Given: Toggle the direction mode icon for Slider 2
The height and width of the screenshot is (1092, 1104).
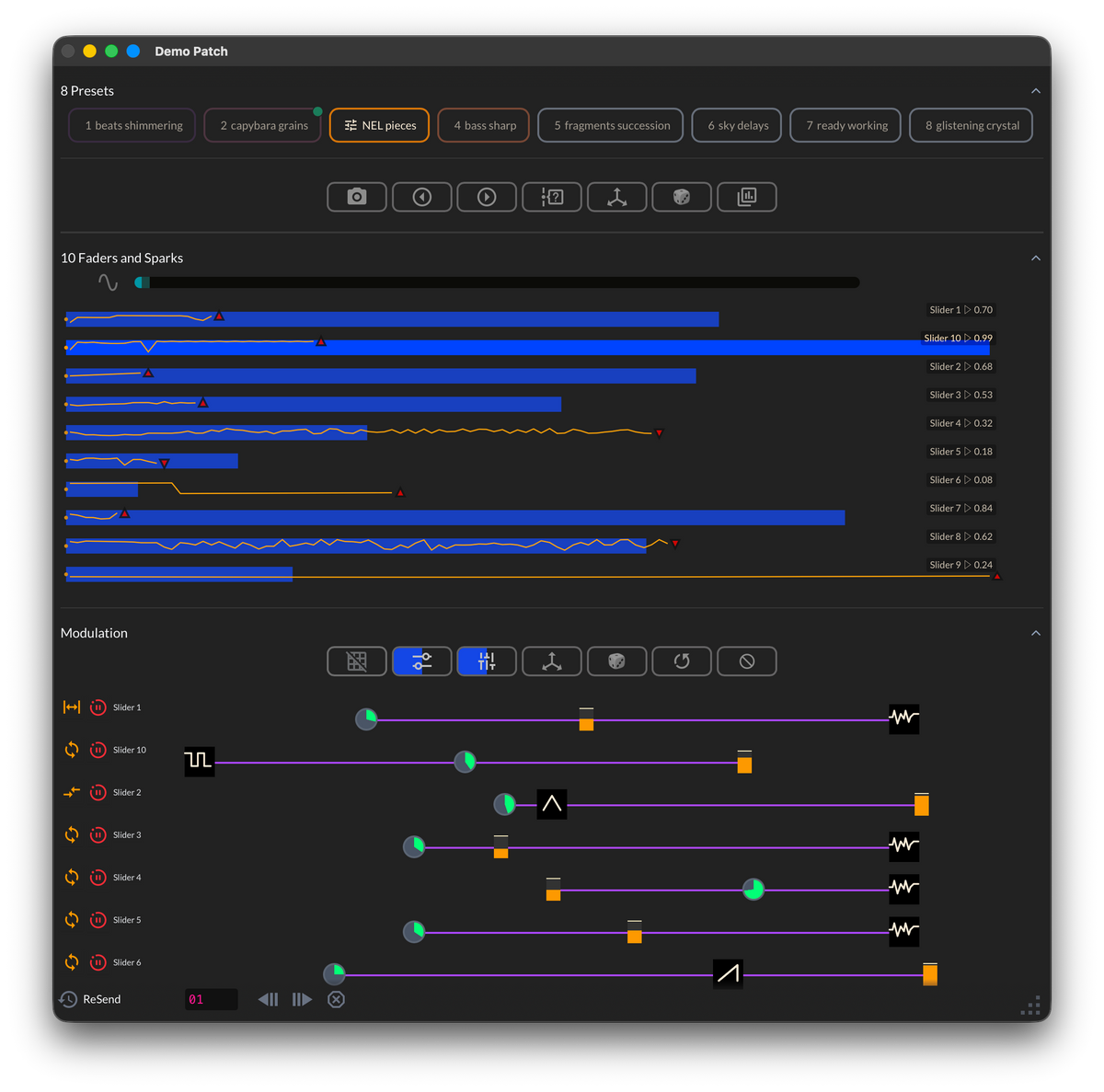Looking at the screenshot, I should click(x=72, y=792).
